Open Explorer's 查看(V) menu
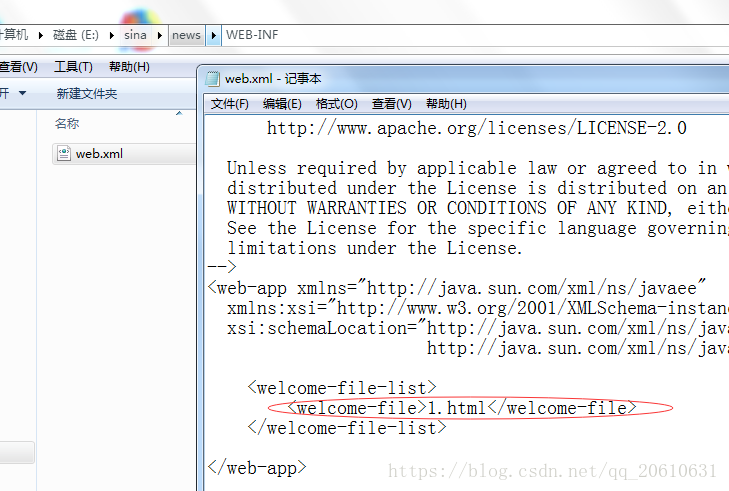729x491 pixels. (19, 67)
